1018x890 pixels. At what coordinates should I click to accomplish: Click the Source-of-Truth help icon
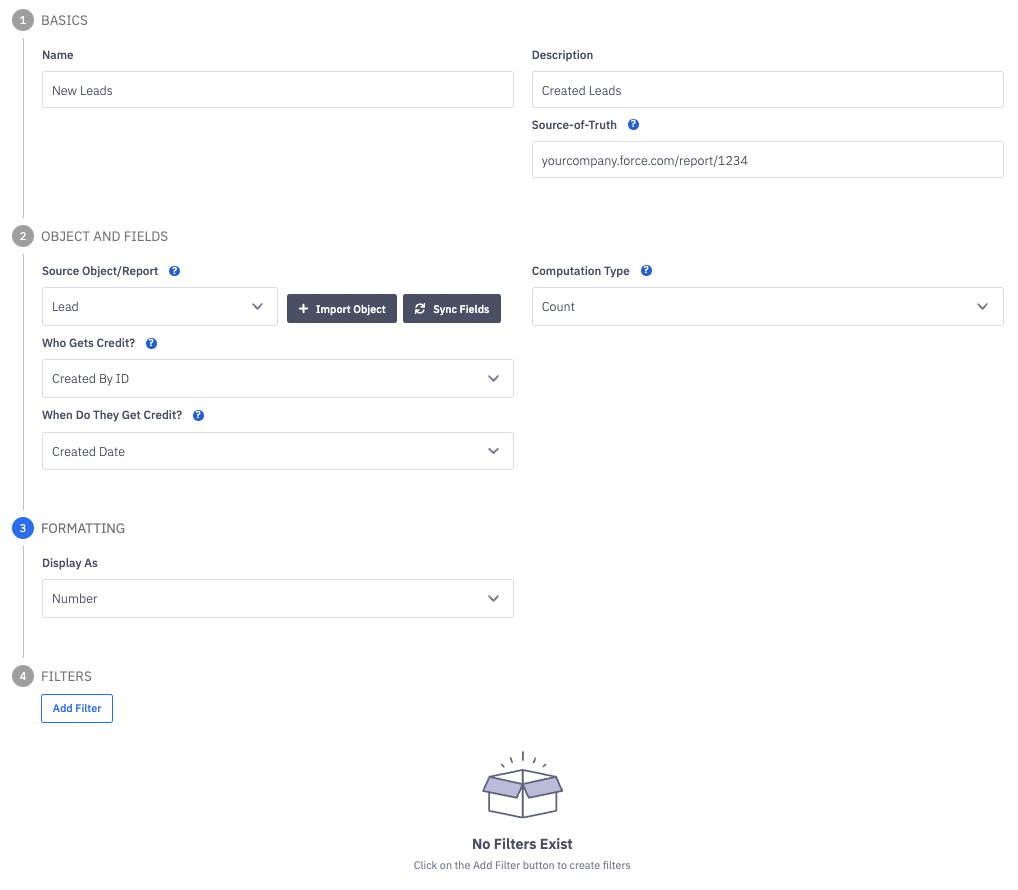point(633,125)
